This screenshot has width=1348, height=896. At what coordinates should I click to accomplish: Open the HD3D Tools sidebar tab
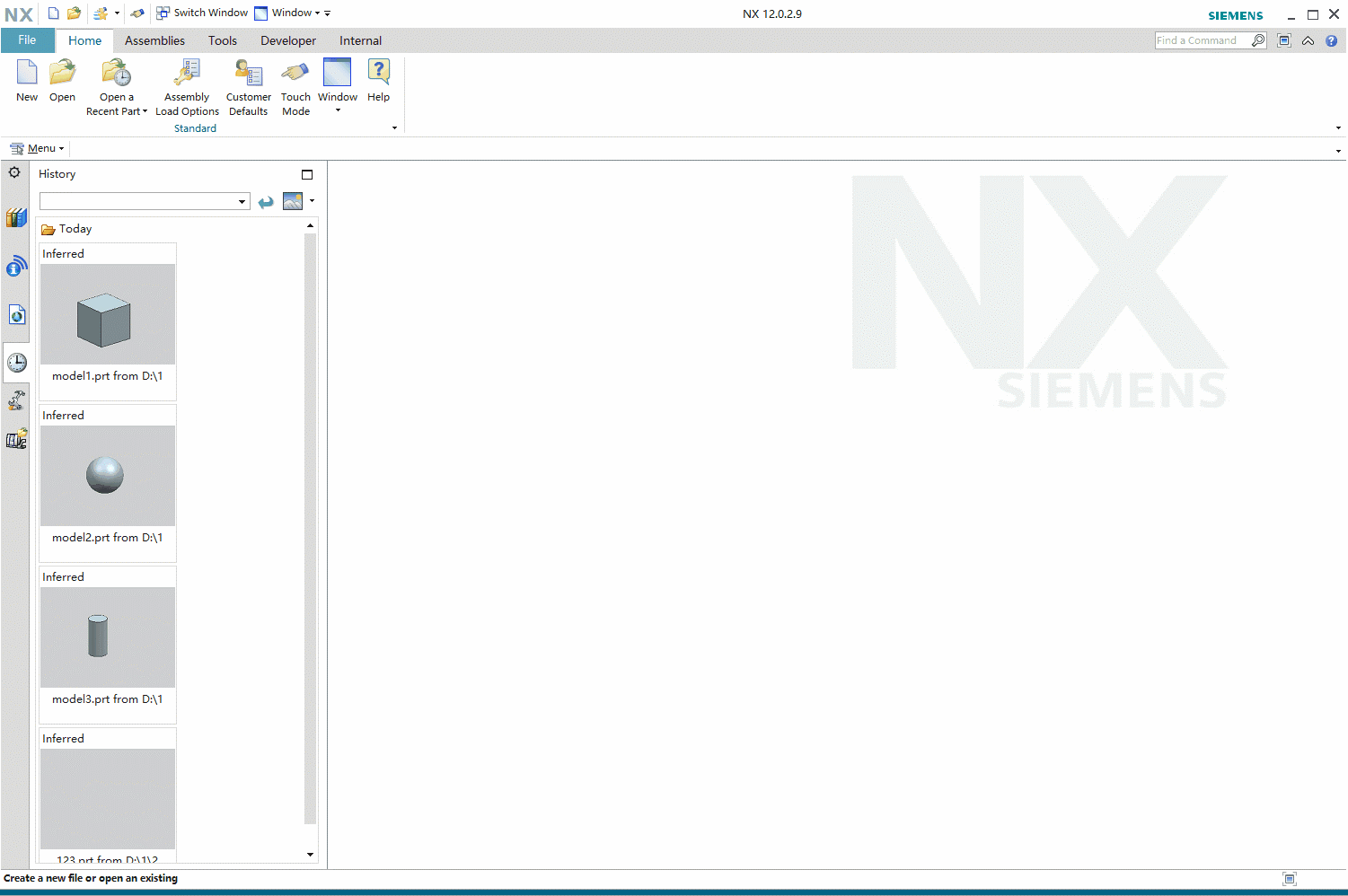16,266
